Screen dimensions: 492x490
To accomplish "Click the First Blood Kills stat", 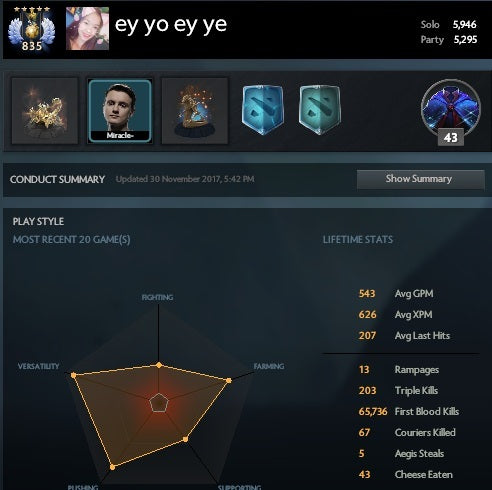I will coord(409,412).
